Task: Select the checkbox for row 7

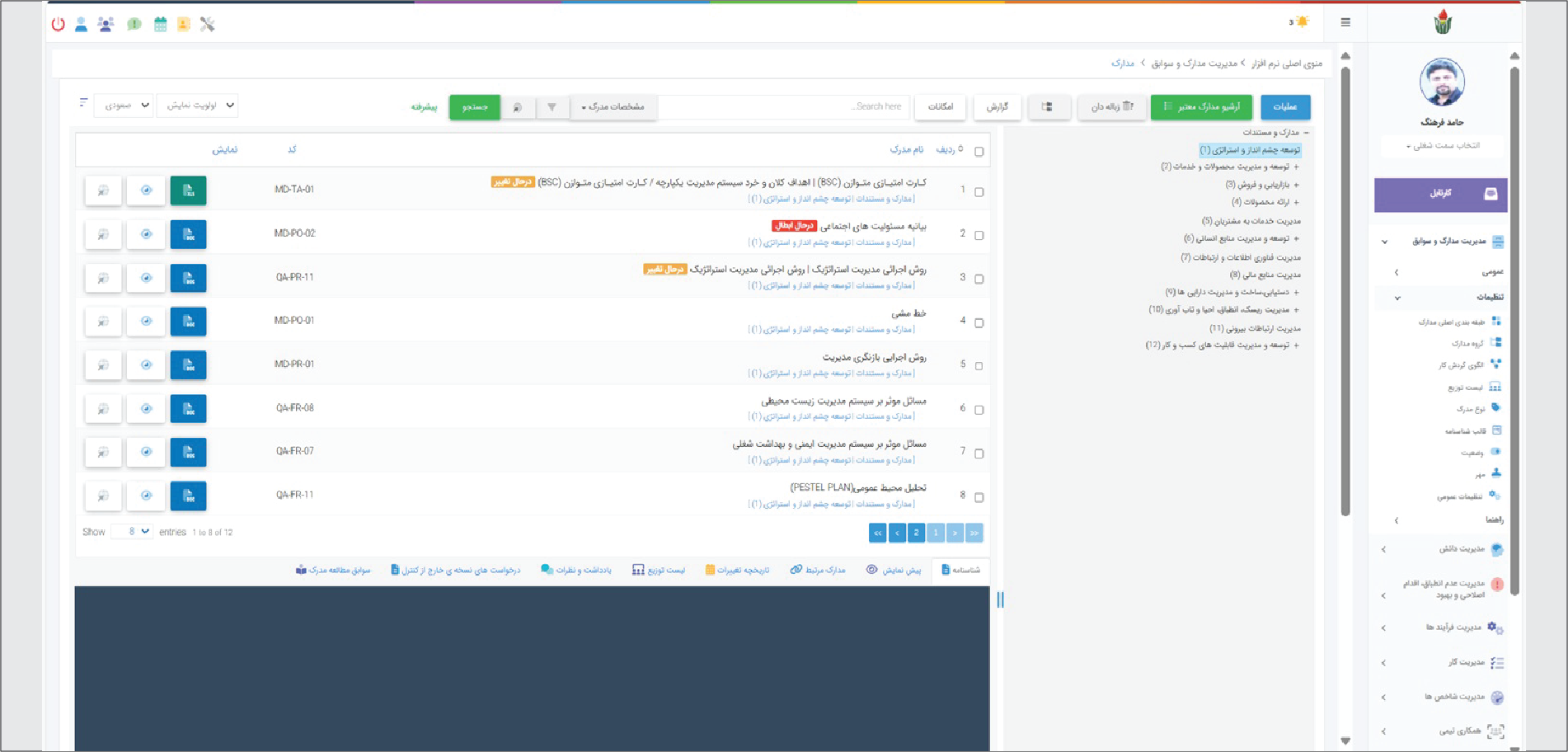Action: pyautogui.click(x=979, y=454)
